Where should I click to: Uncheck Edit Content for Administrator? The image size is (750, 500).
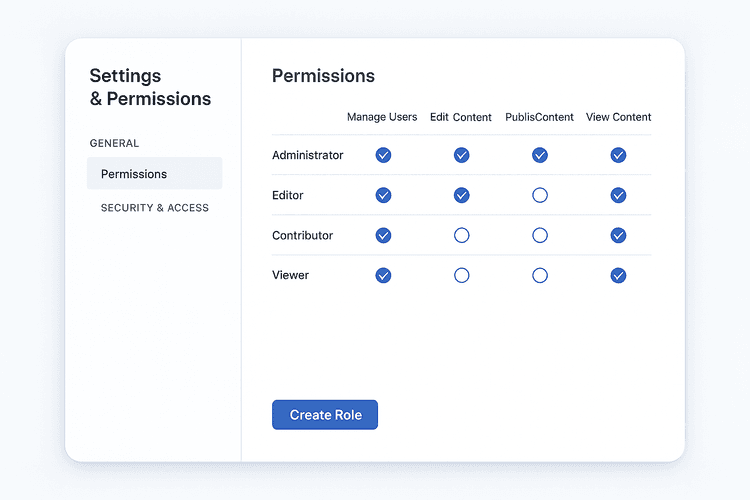pyautogui.click(x=461, y=155)
